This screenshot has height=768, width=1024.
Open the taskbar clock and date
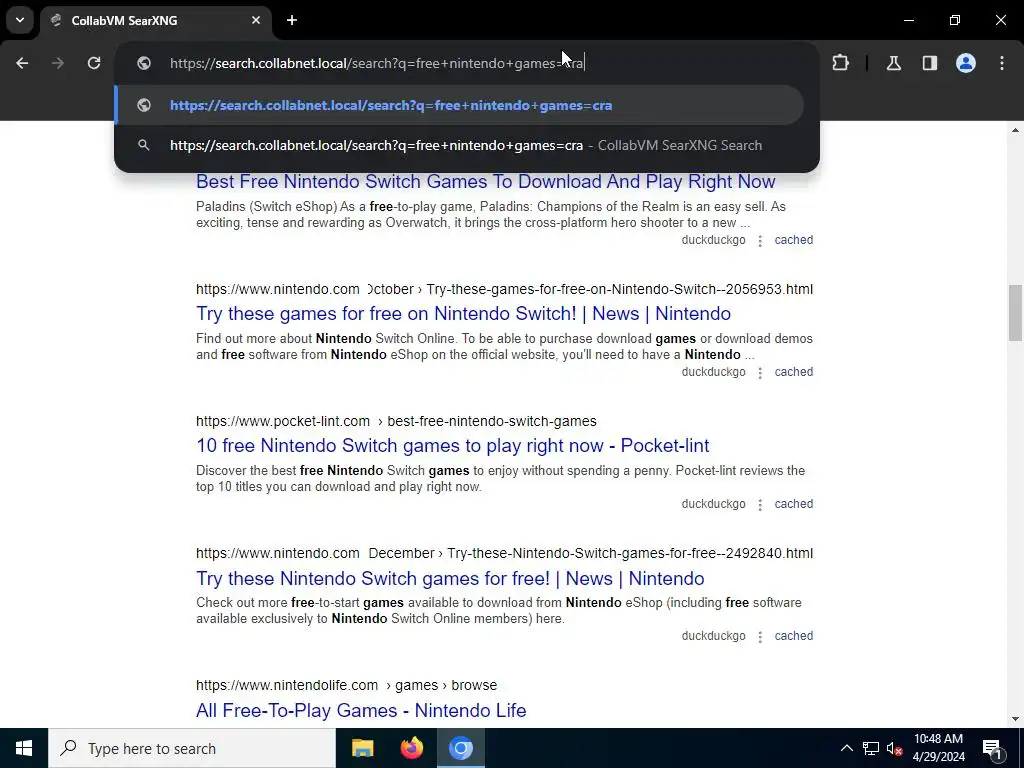[x=938, y=748]
